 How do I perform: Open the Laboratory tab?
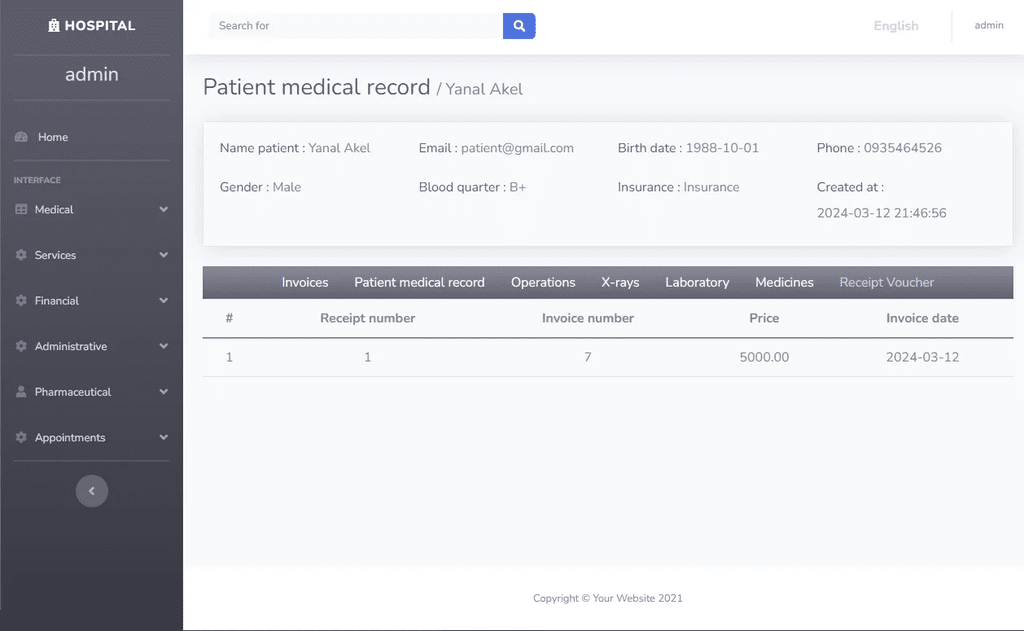(x=697, y=282)
